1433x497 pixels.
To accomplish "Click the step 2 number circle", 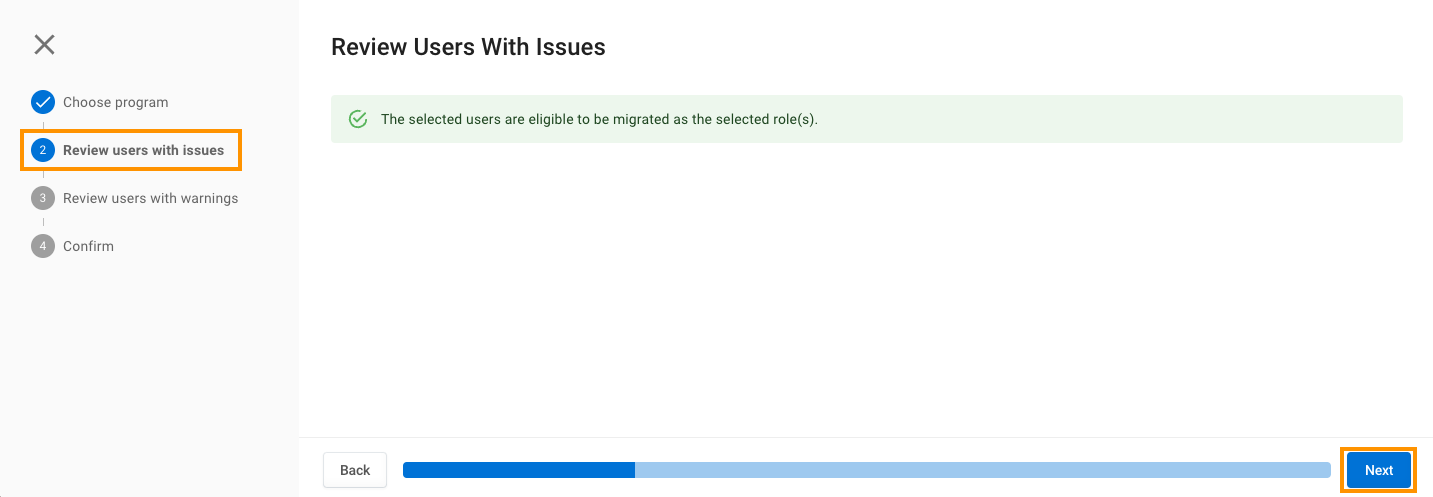I will click(x=43, y=150).
